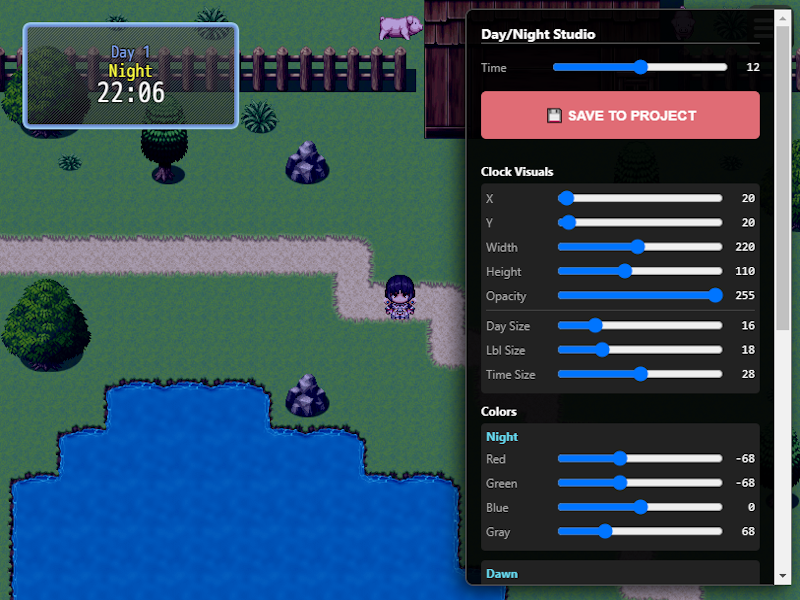Click the Night color section label
Image resolution: width=800 pixels, height=600 pixels.
(x=502, y=437)
